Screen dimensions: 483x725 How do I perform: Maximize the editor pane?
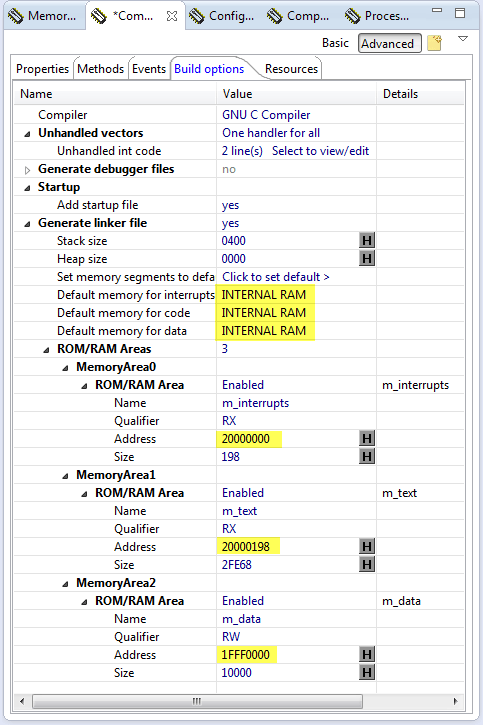click(x=459, y=13)
